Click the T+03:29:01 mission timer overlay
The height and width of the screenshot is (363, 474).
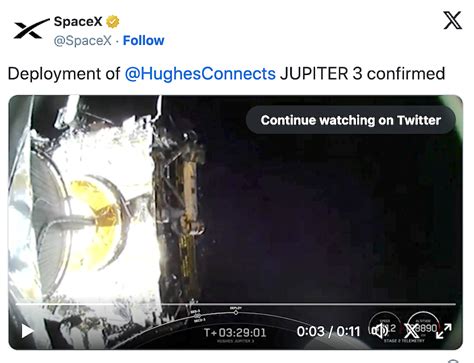click(x=235, y=332)
